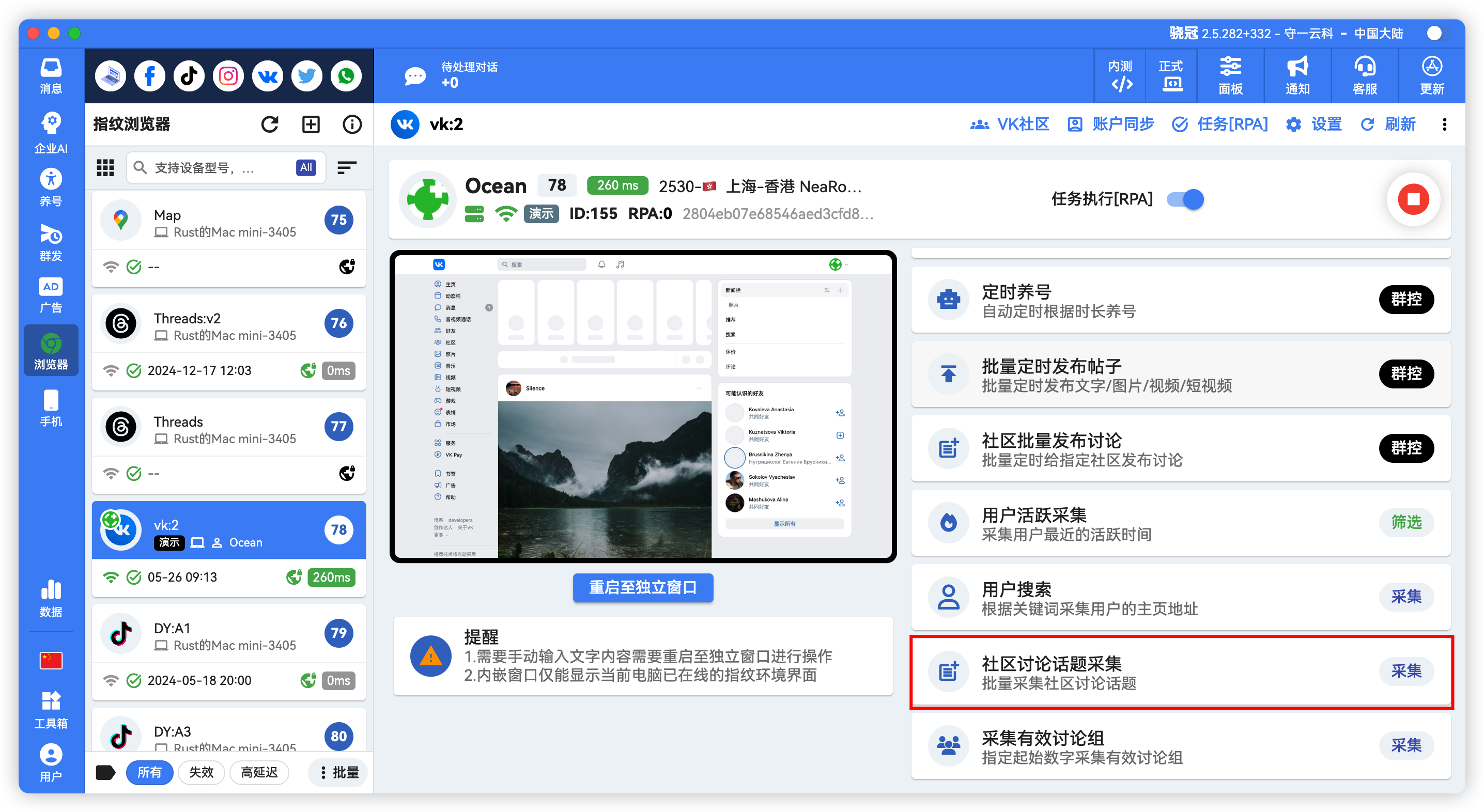Open the three-dot more options menu
Image resolution: width=1484 pixels, height=812 pixels.
tap(1445, 124)
